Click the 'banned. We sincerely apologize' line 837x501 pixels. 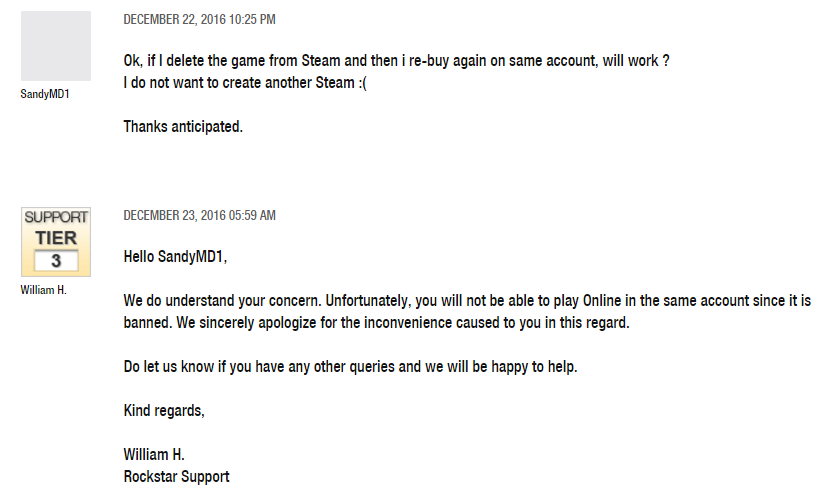pos(376,323)
